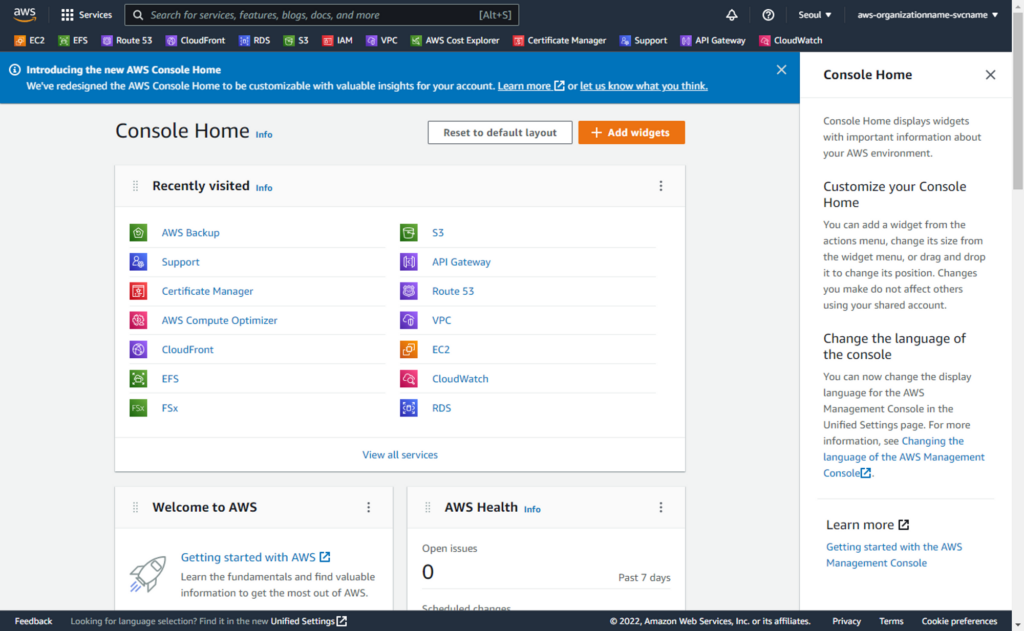Click the drag handle of Recently visited widget
The image size is (1024, 631).
pyautogui.click(x=135, y=186)
